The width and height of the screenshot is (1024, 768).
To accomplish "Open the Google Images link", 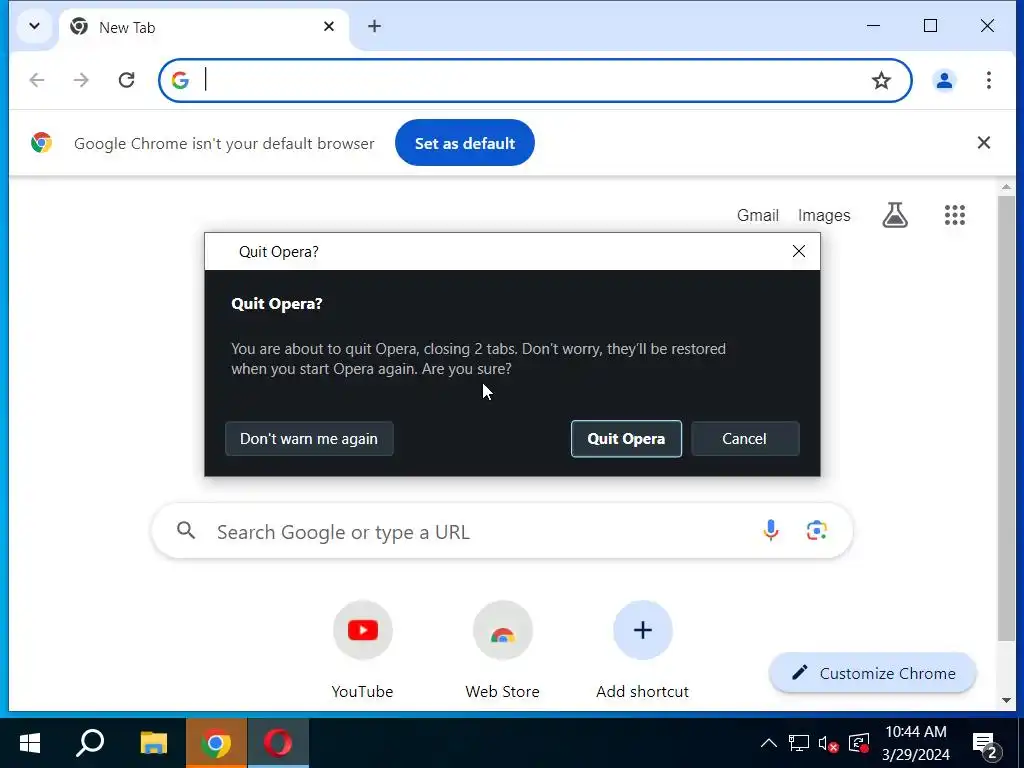I will pos(824,216).
